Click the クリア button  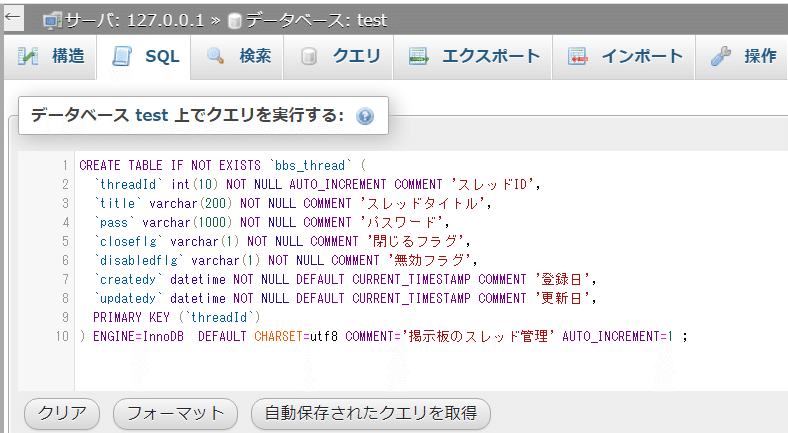click(x=62, y=413)
